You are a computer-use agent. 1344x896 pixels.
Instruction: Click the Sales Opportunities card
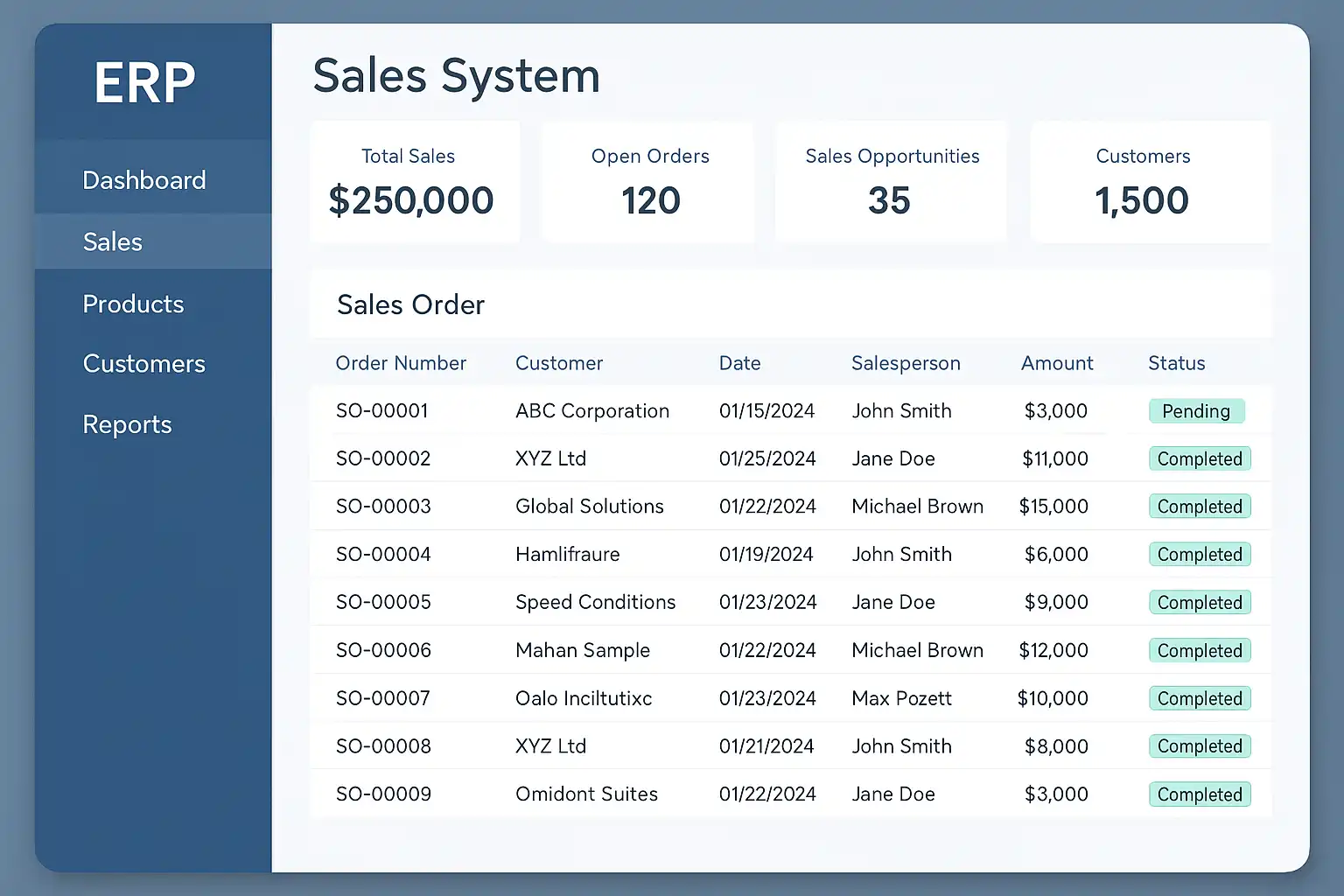coord(891,182)
